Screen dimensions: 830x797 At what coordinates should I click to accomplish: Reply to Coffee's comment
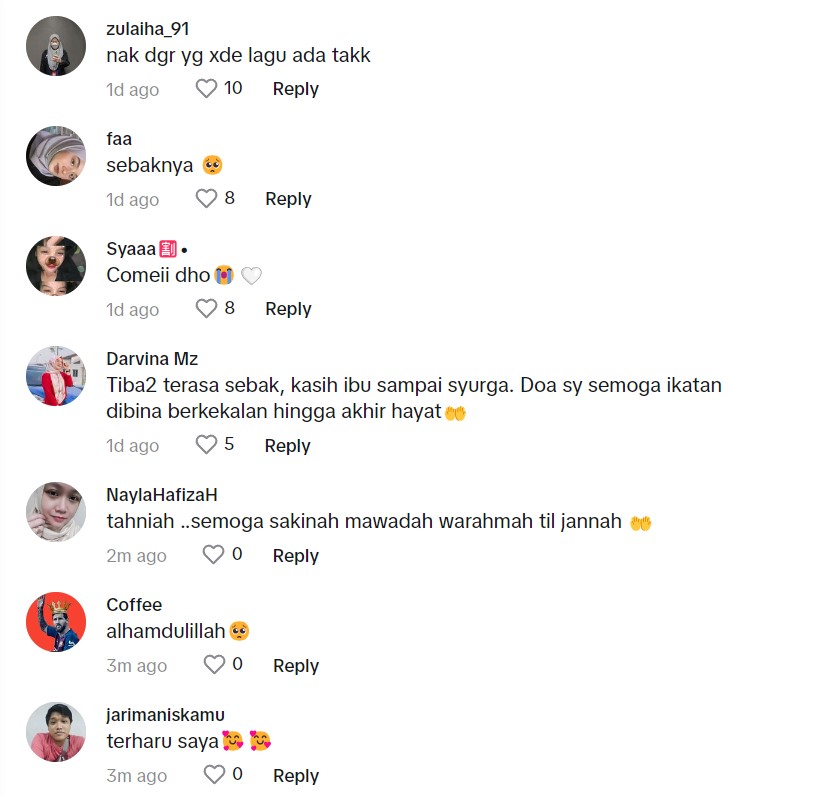click(x=296, y=666)
